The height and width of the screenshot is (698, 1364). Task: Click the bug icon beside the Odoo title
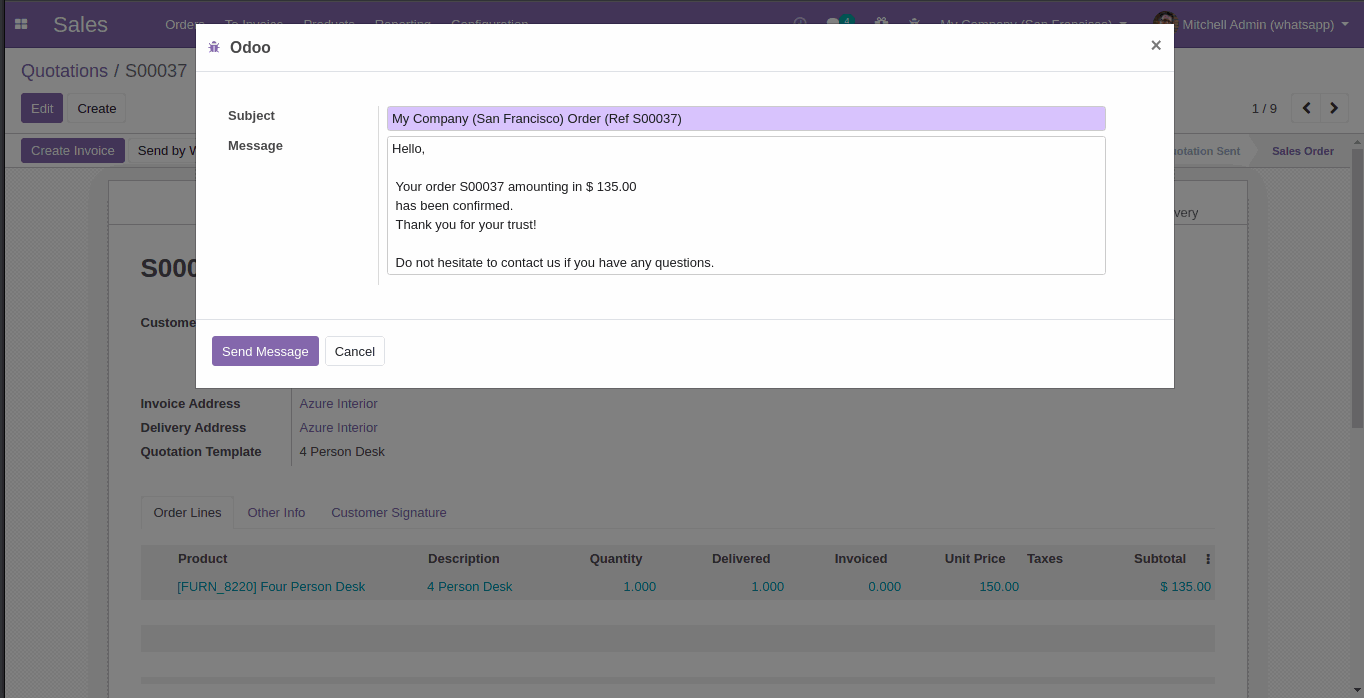tap(214, 47)
